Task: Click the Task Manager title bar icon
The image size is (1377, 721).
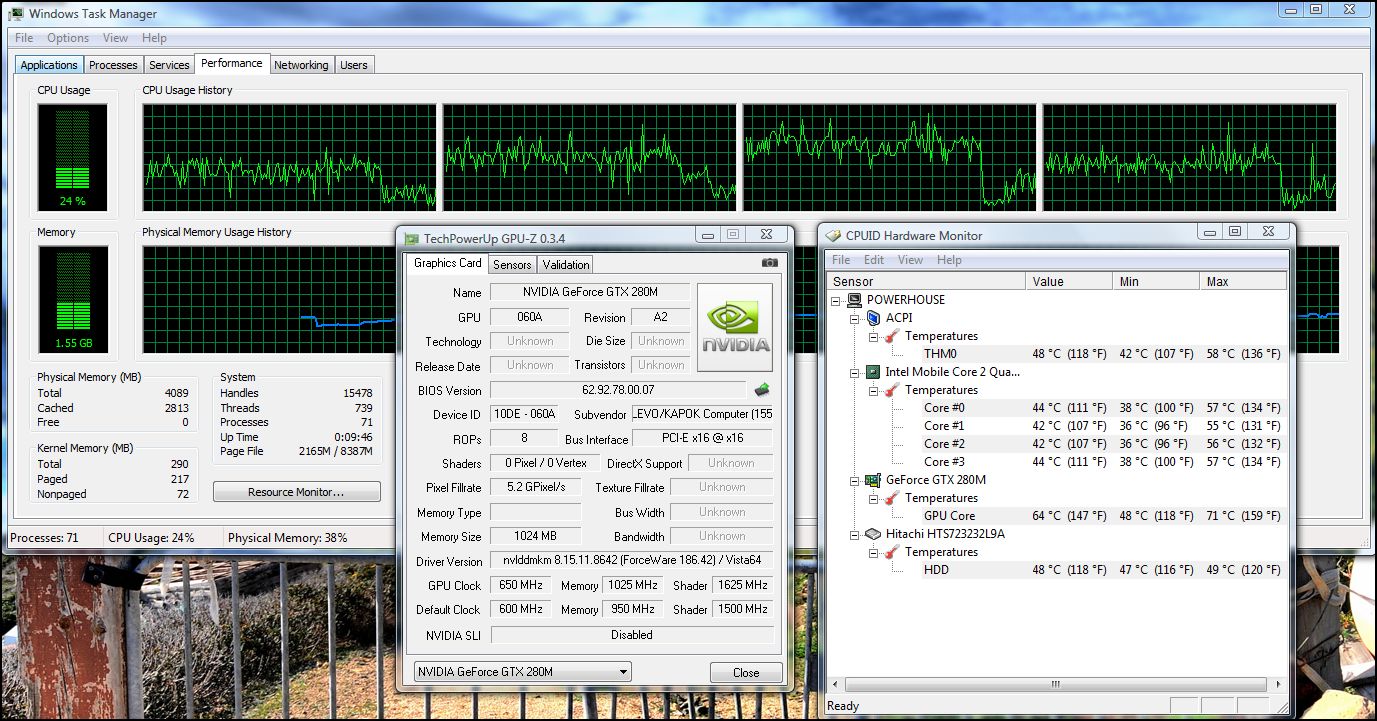Action: pyautogui.click(x=15, y=14)
